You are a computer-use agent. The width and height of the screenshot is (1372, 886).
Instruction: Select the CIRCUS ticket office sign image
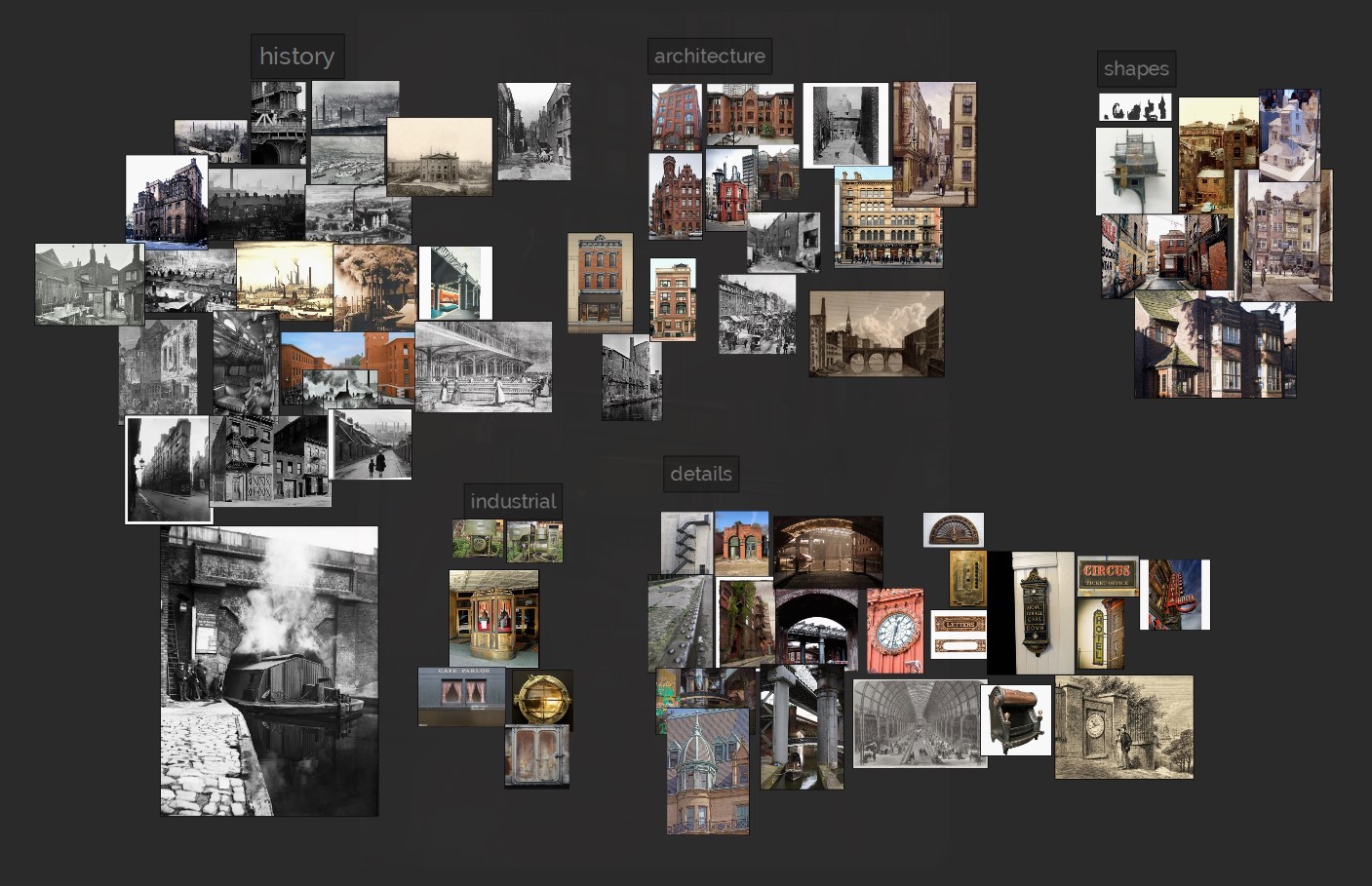[x=1107, y=575]
